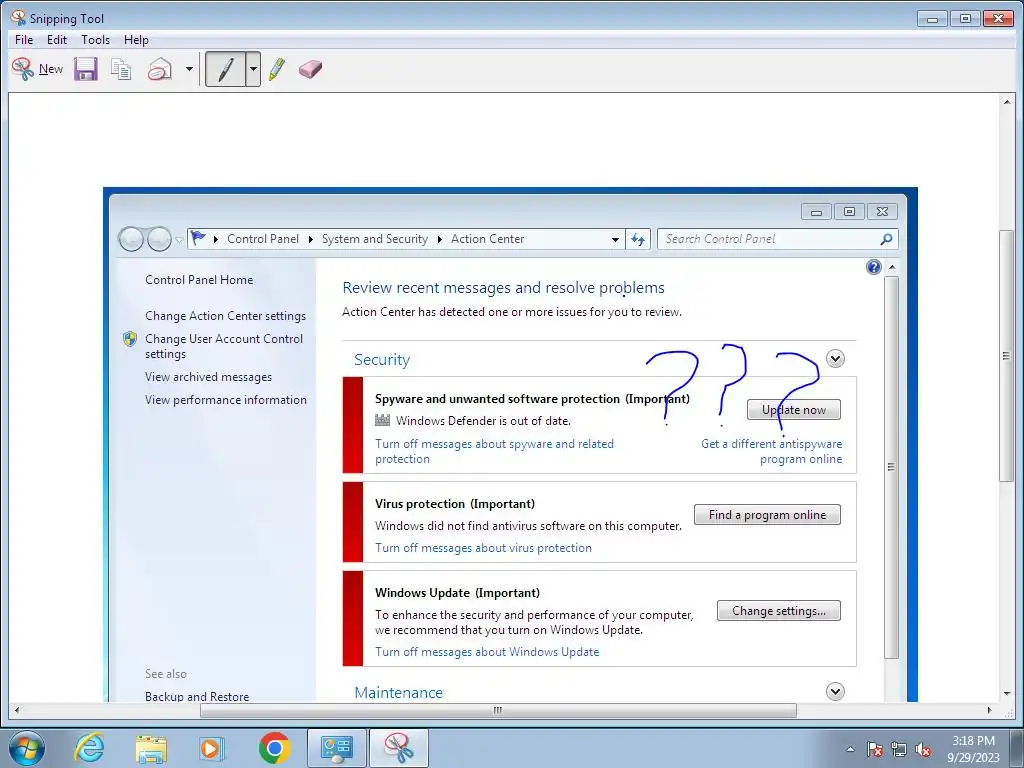Viewport: 1024px width, 768px height.
Task: Open the Tools menu
Action: tap(95, 40)
